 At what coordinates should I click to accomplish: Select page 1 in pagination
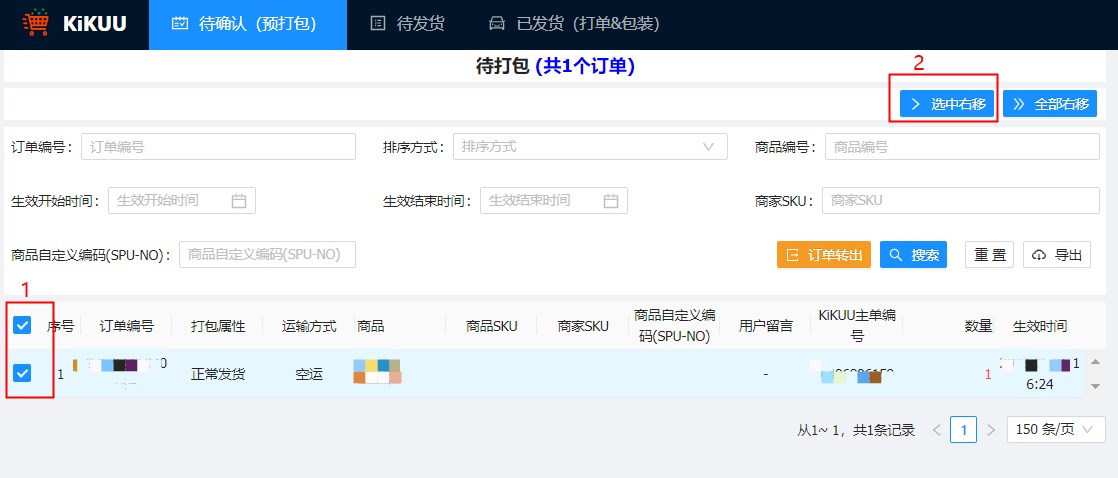pos(963,430)
